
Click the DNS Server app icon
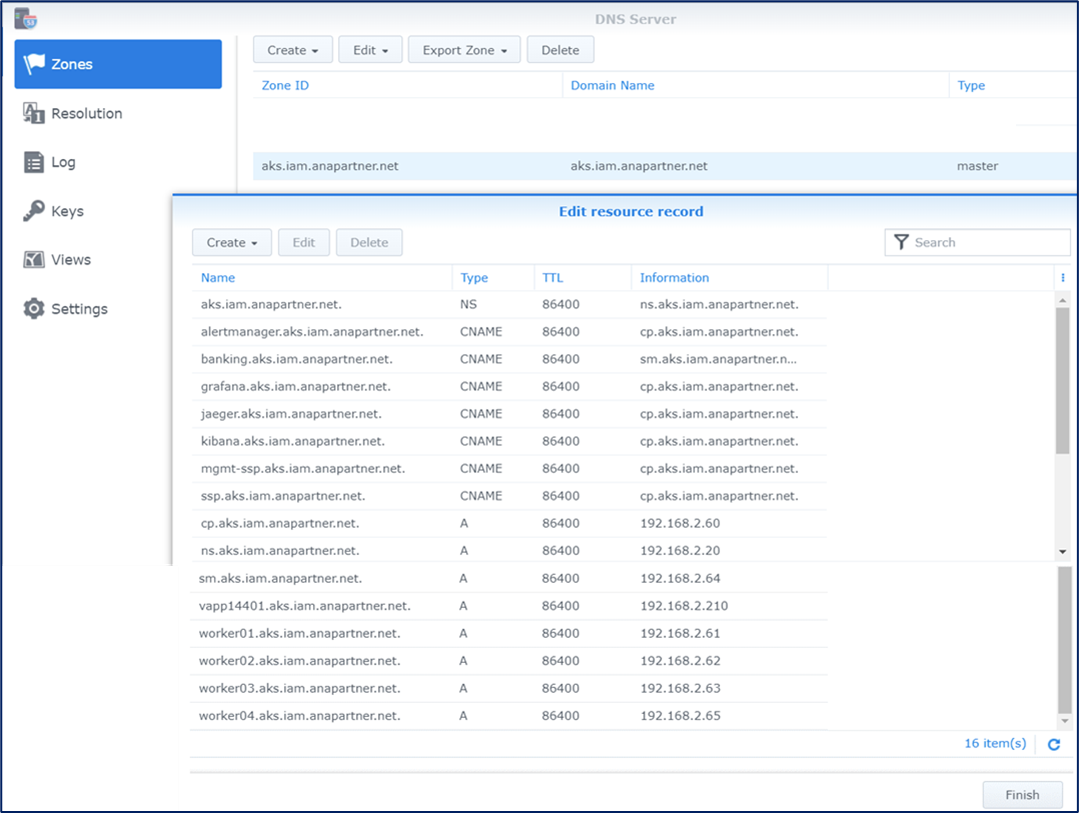(26, 18)
